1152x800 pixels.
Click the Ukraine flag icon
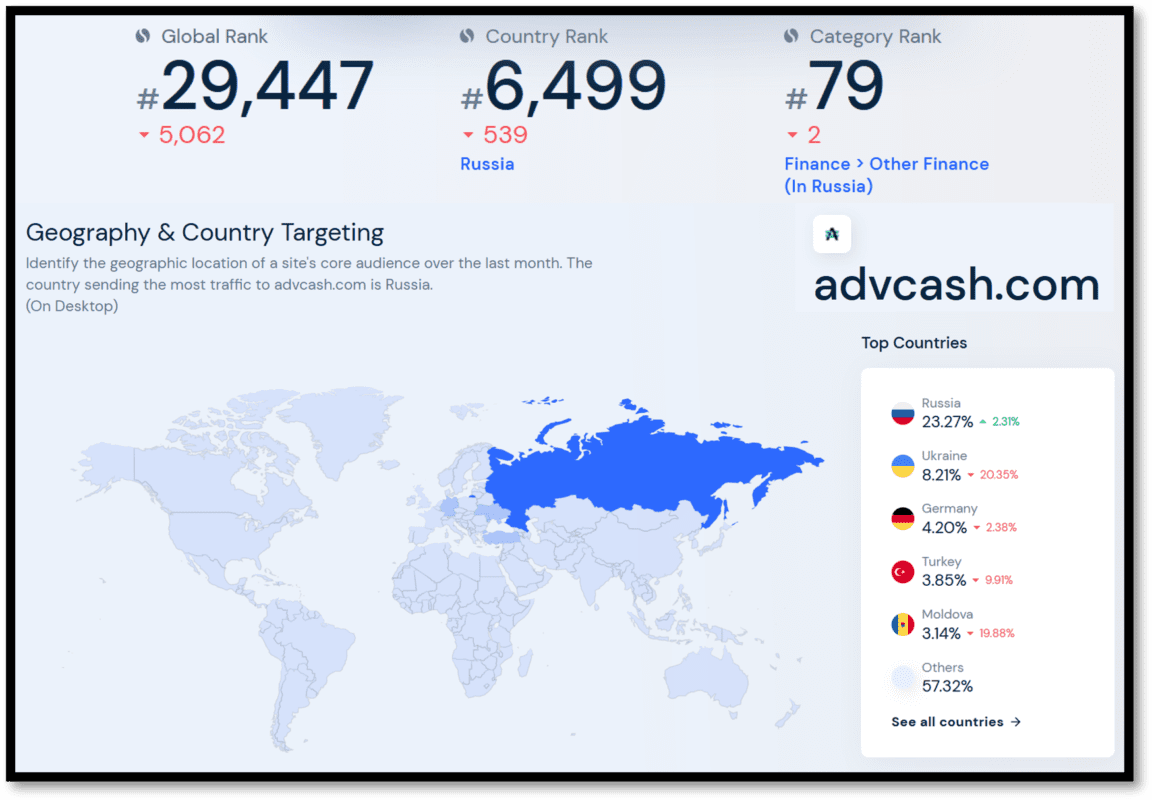coord(902,466)
